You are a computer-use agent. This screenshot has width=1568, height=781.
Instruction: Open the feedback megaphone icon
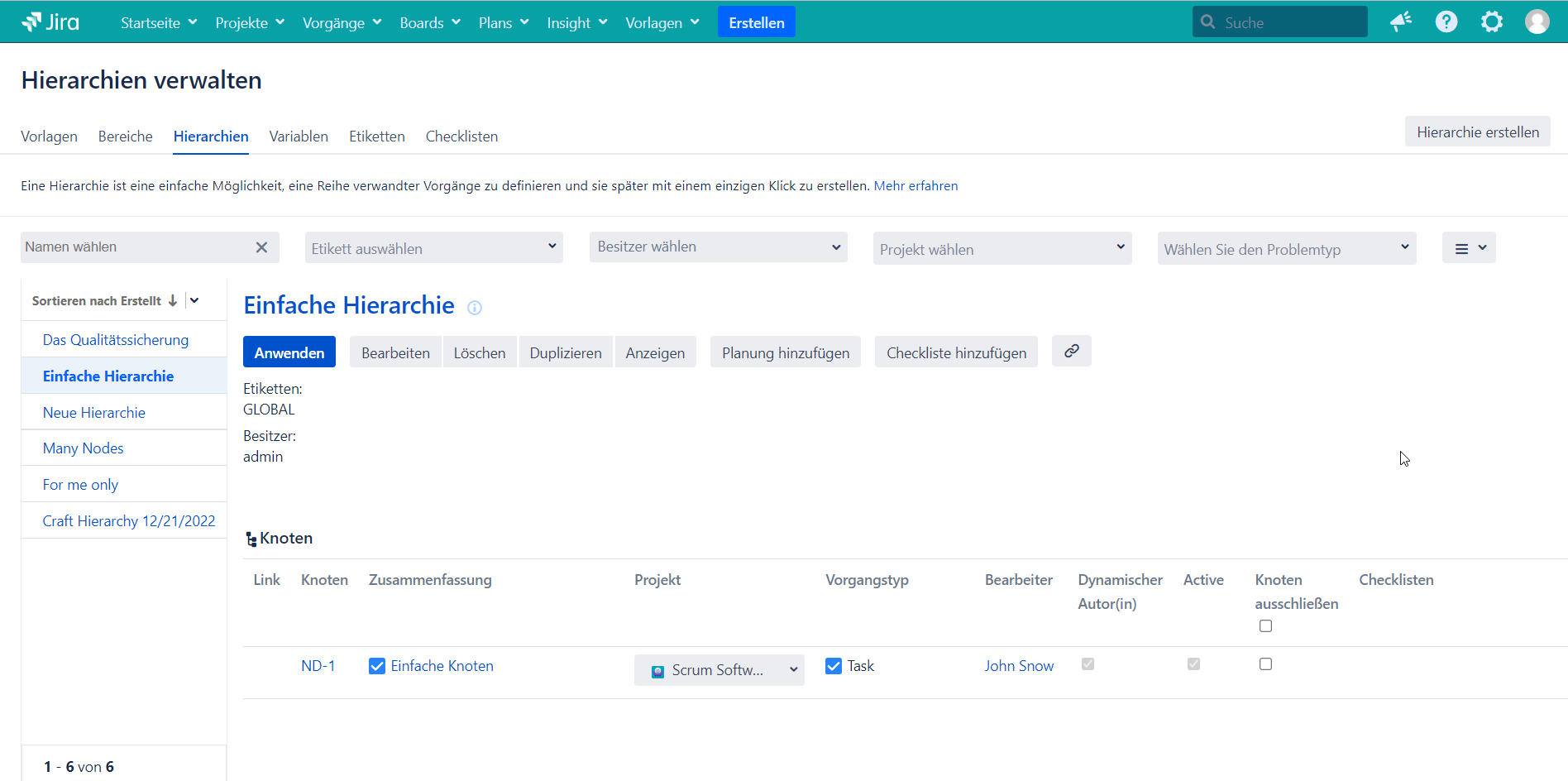tap(1401, 22)
